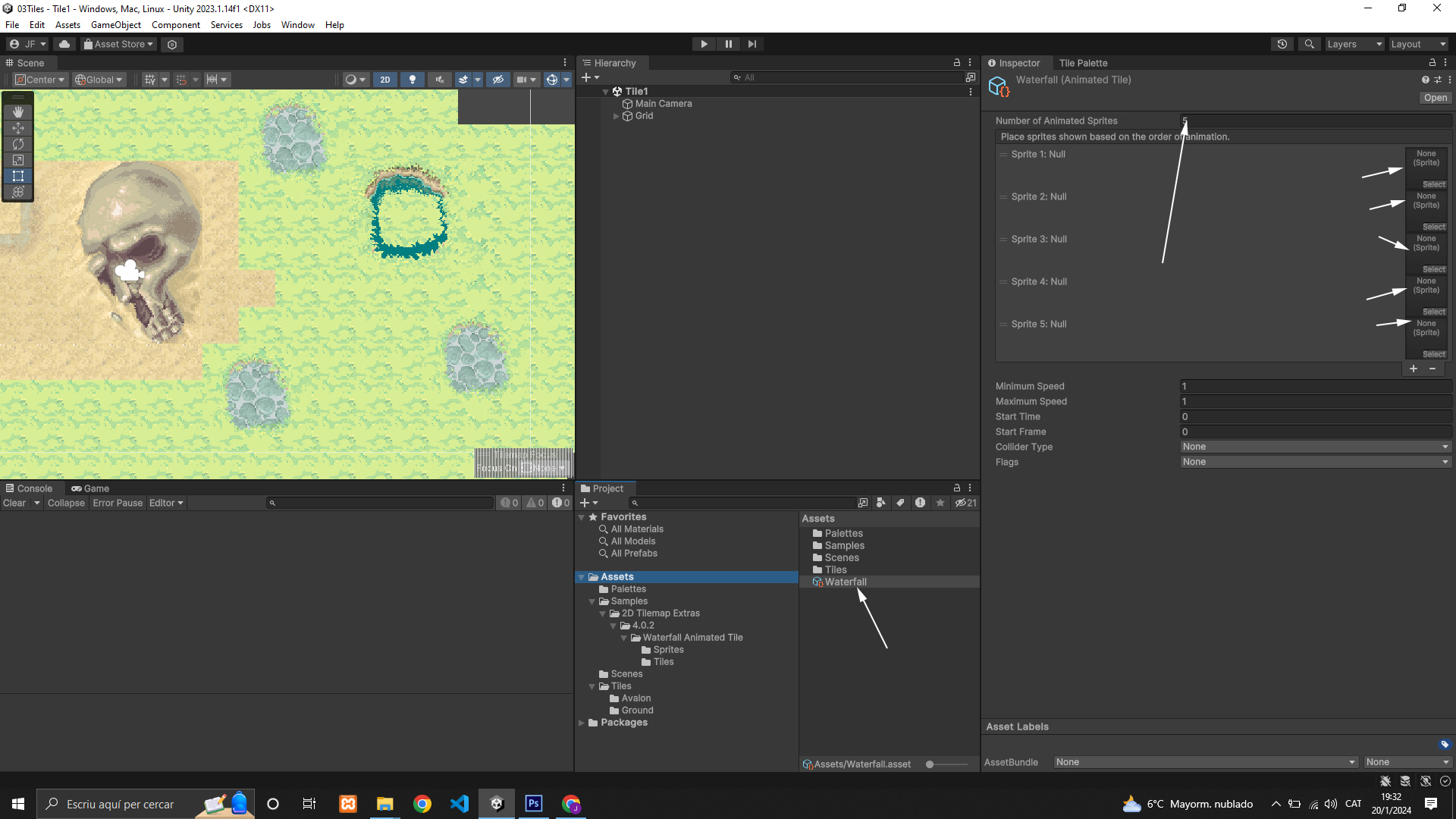Click the Pause button
The height and width of the screenshot is (819, 1456).
(728, 44)
